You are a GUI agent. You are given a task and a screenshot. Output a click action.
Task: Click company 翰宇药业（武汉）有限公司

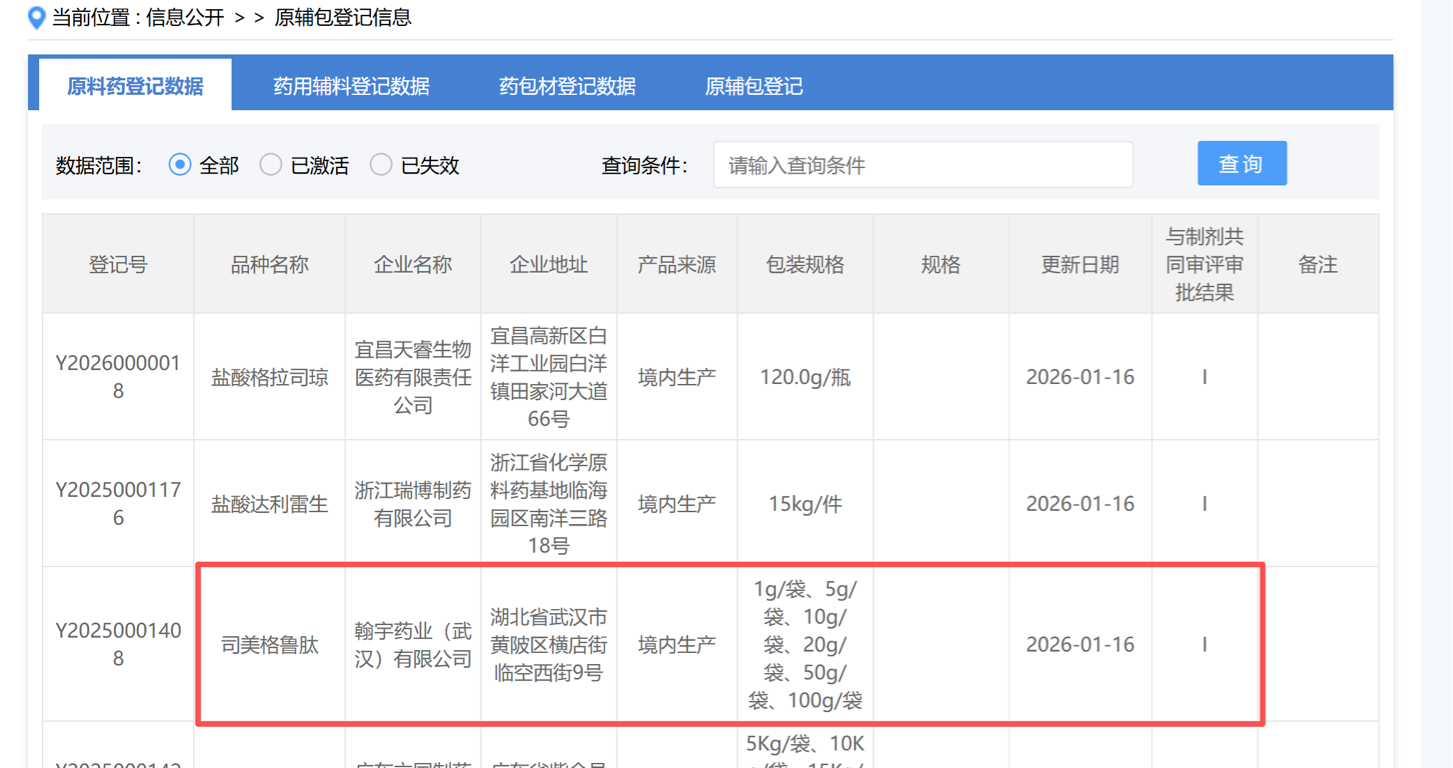(413, 645)
